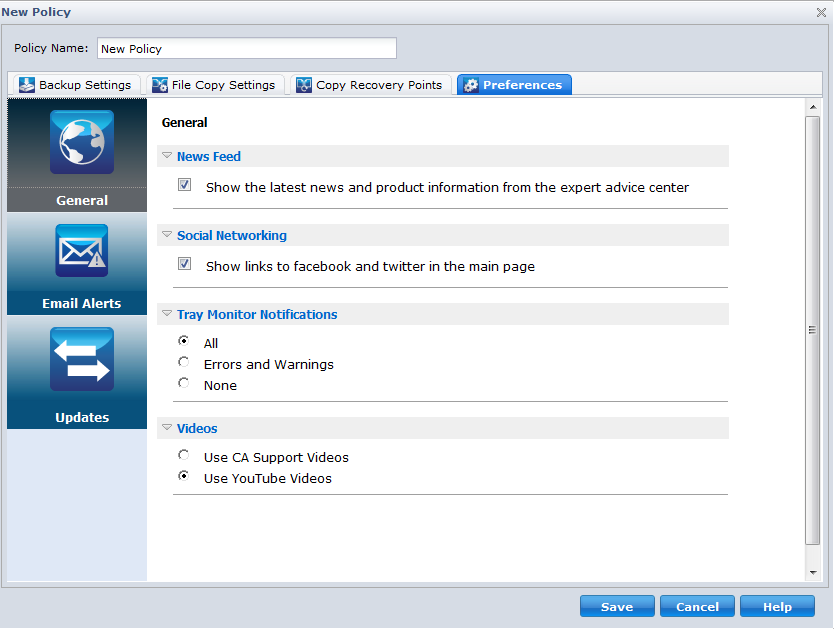The width and height of the screenshot is (837, 630).
Task: Click the File Copy Settings tab icon
Action: click(x=160, y=85)
